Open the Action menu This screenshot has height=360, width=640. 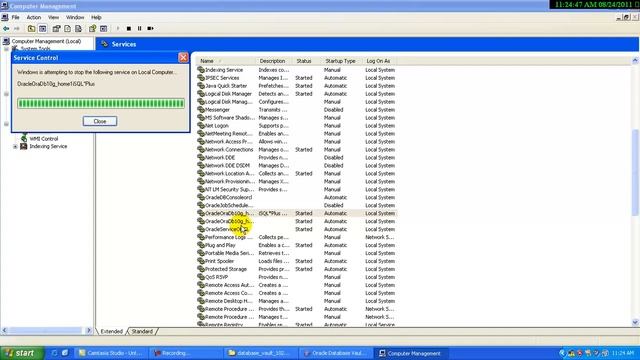tap(34, 18)
